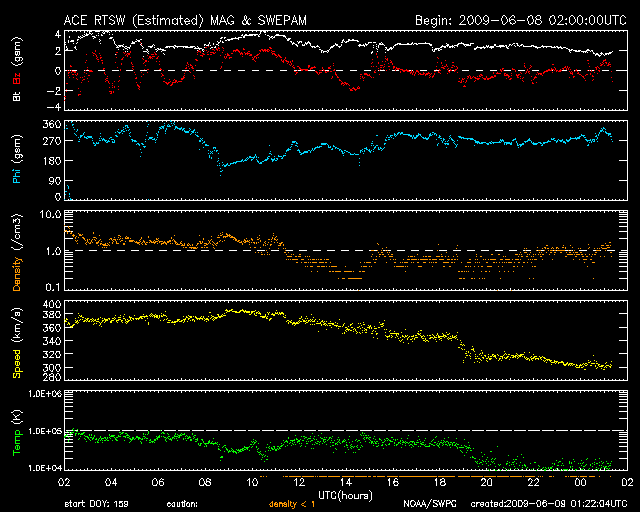Click the '20' hour label on the time axis
640x512 pixels.
[487, 483]
